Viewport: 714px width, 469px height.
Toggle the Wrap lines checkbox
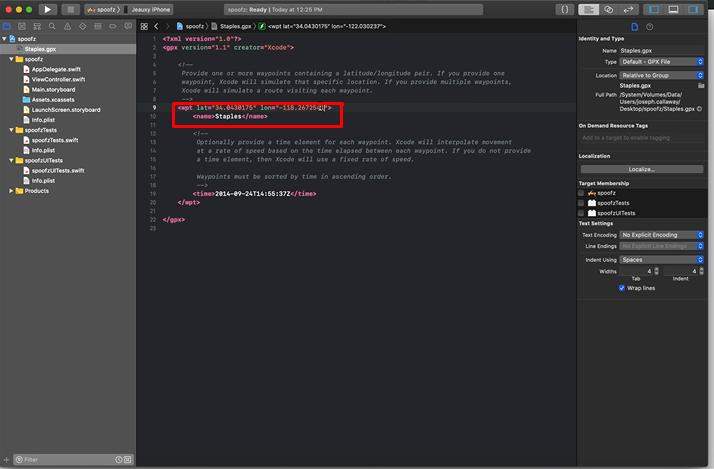[x=622, y=288]
